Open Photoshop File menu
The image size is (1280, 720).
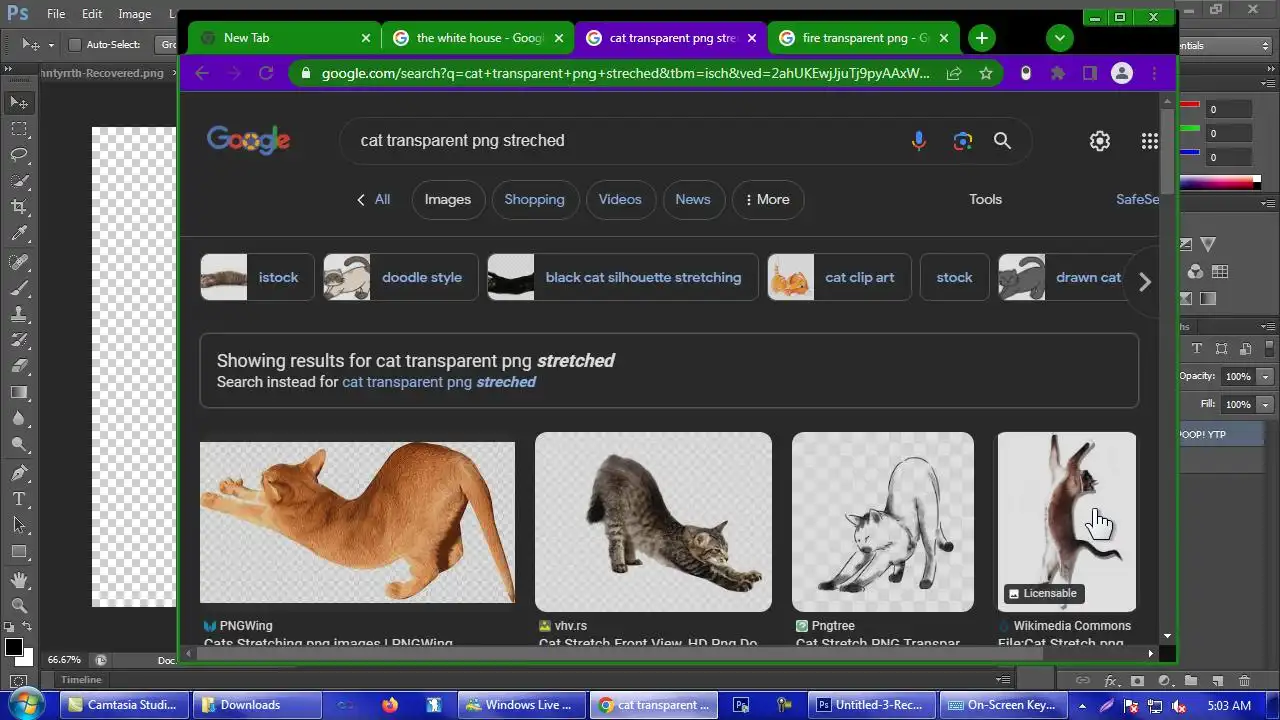pyautogui.click(x=56, y=14)
